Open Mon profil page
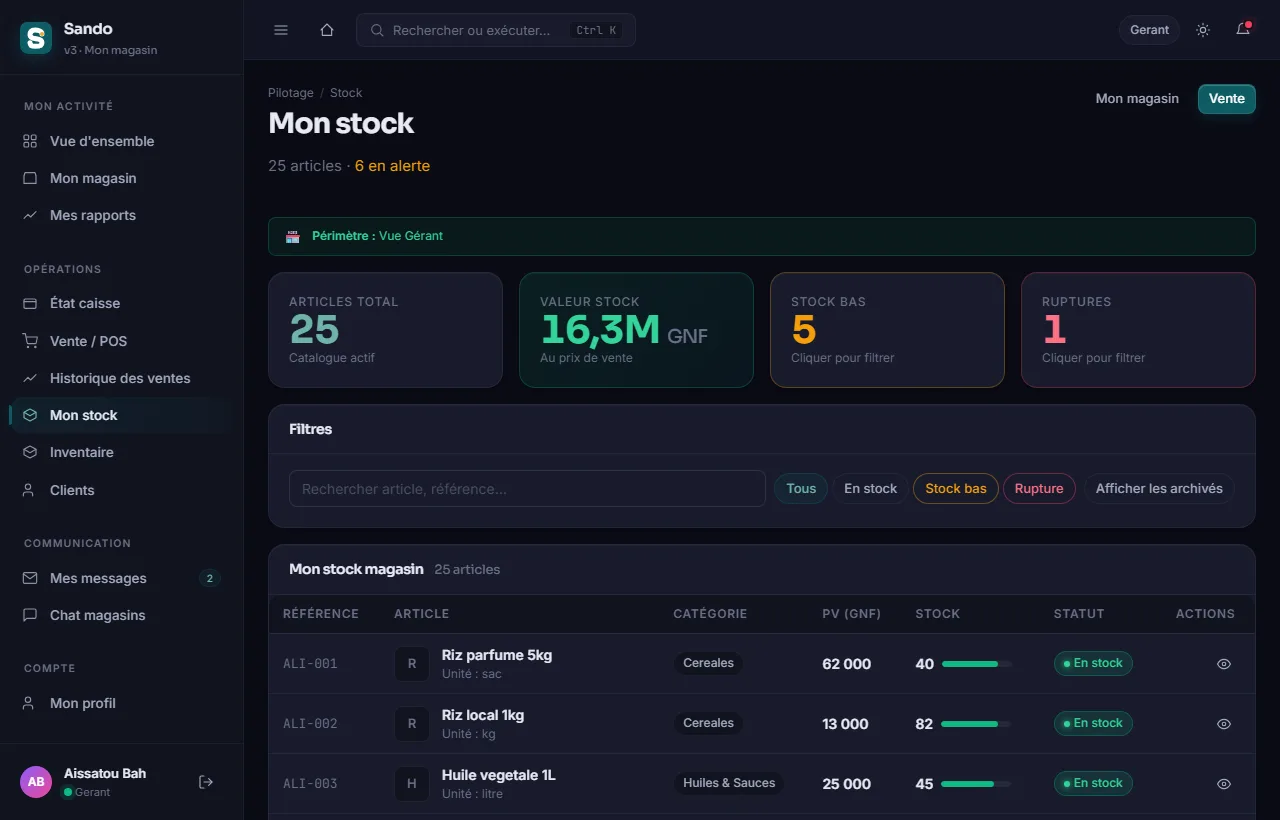The height and width of the screenshot is (820, 1280). click(122, 703)
